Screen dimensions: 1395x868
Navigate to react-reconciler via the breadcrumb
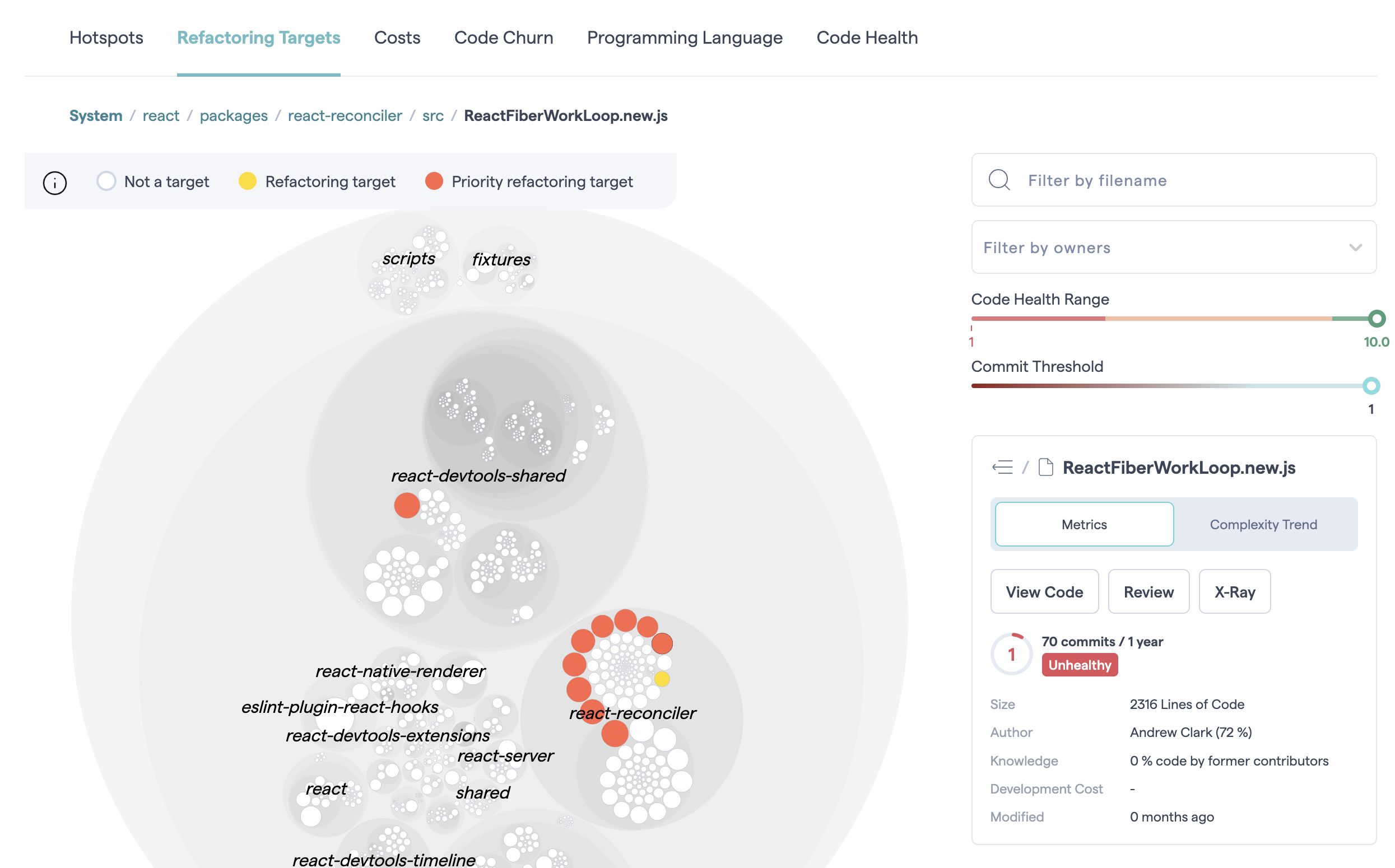pos(345,115)
